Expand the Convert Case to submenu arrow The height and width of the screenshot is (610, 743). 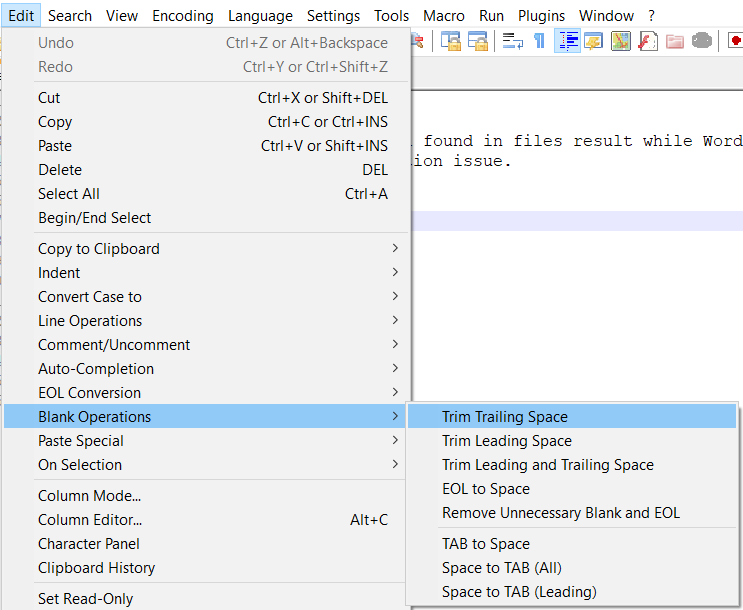click(x=395, y=296)
